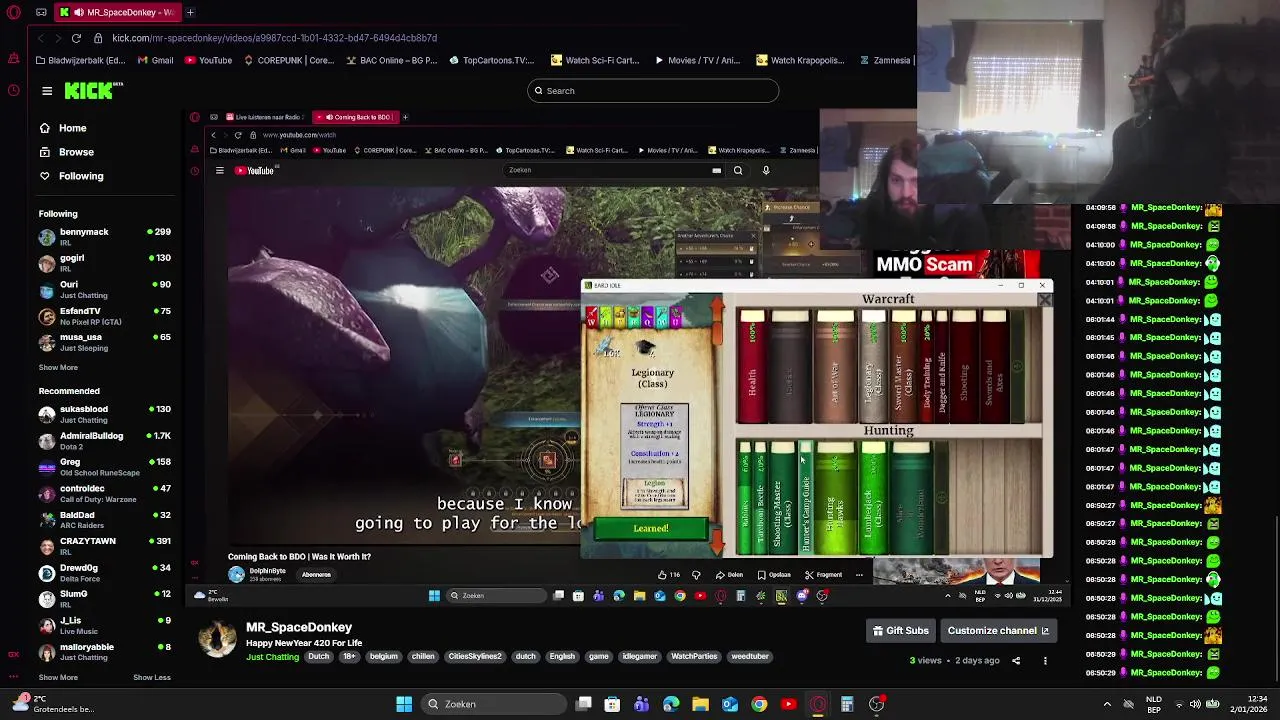Open MR_SpaceDonkey channel avatar
Viewport: 1280px width, 720px height.
[217, 639]
